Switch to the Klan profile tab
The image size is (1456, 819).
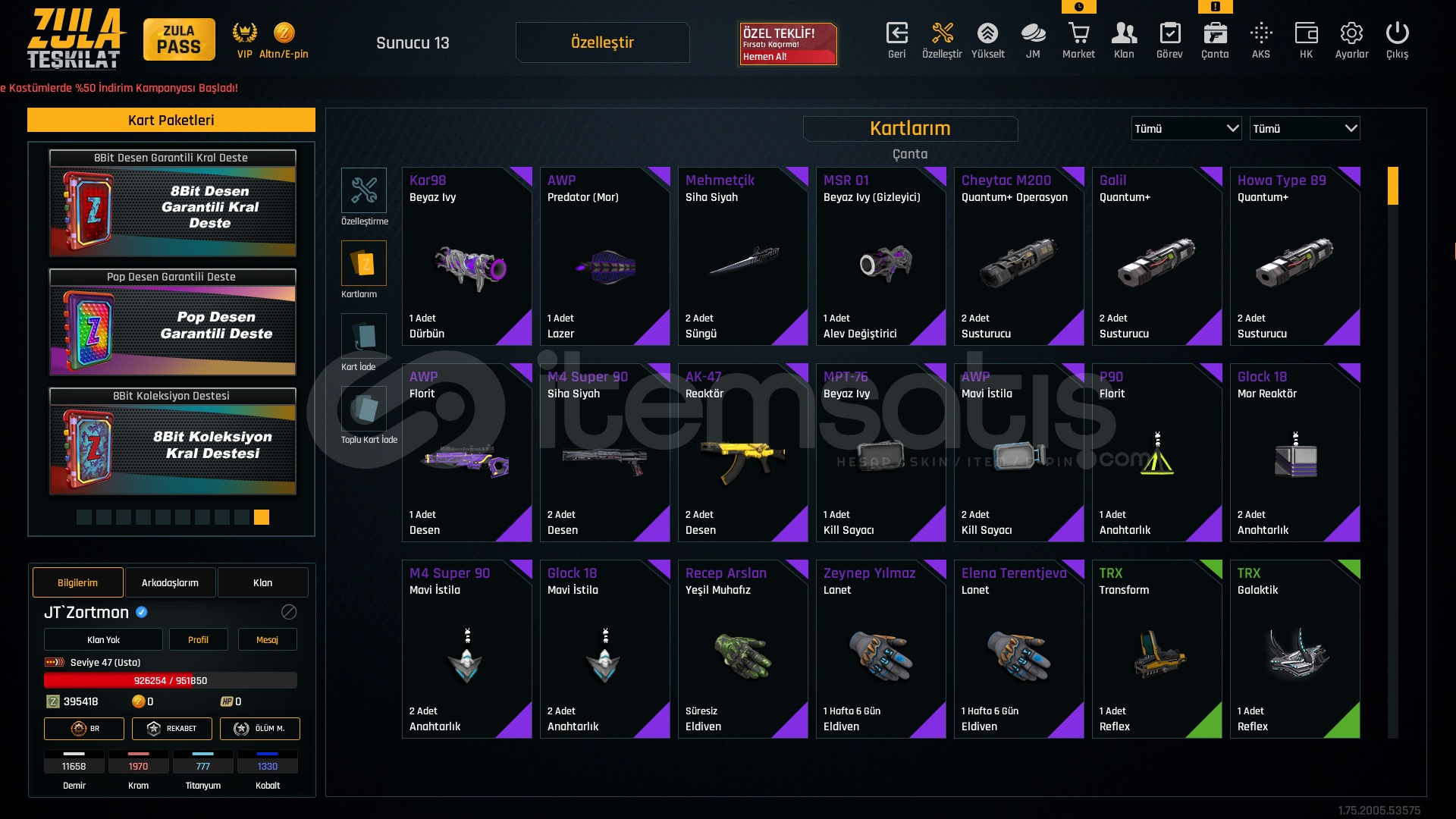pos(262,582)
